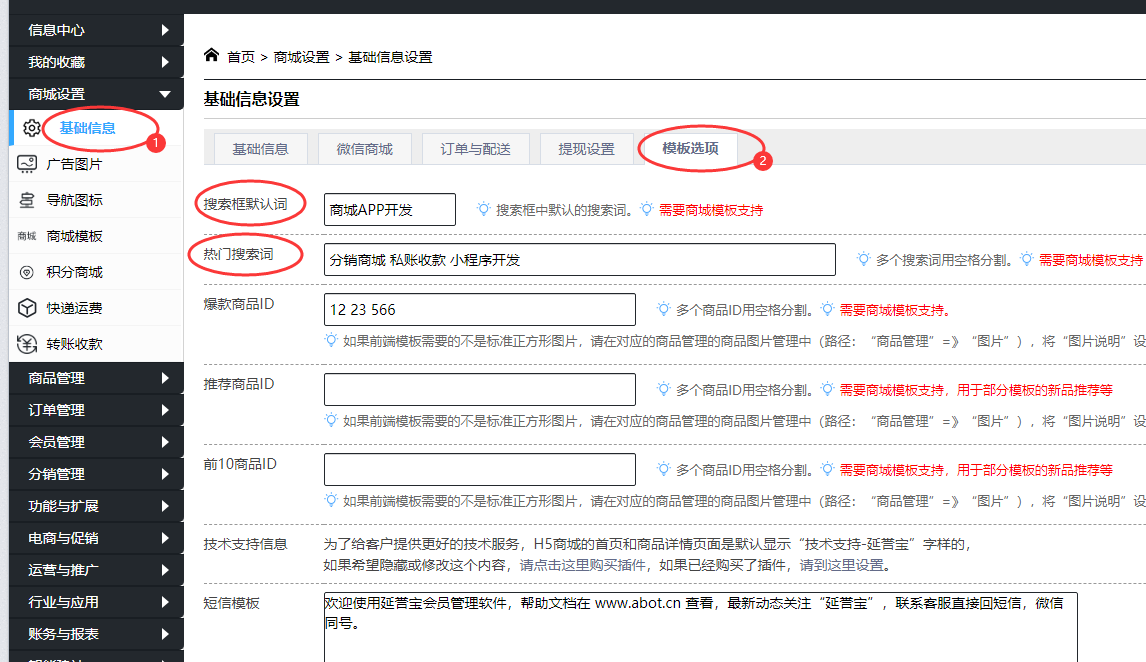Viewport: 1146px width, 662px height.
Task: Click the first bulb icon in 推荐商品ID row
Action: (663, 389)
